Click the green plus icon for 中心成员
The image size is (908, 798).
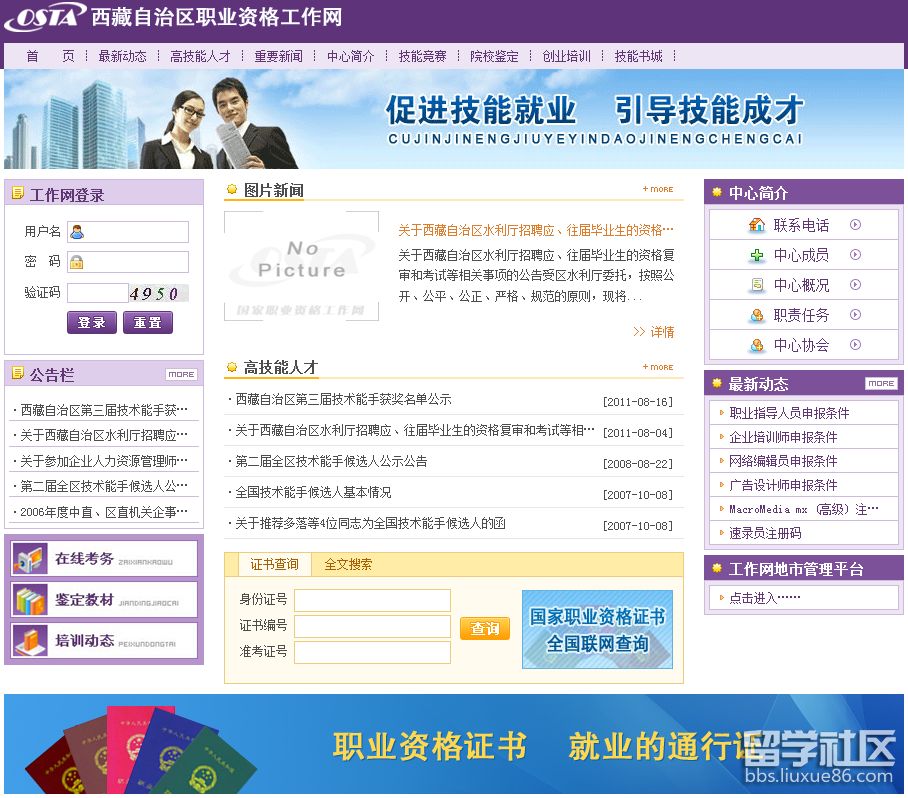[x=757, y=255]
